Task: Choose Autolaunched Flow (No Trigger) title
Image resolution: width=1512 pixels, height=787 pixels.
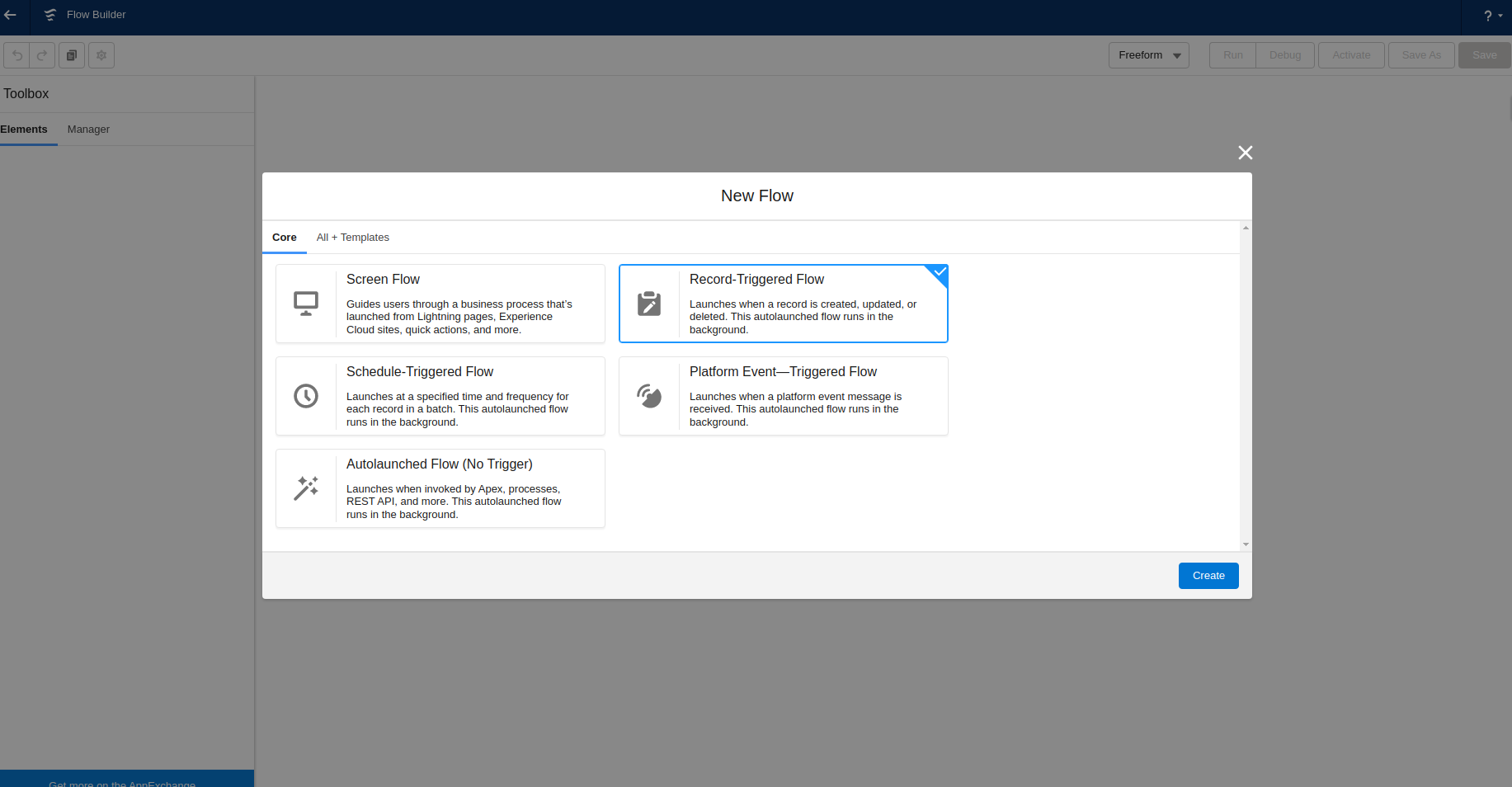Action: coord(440,464)
